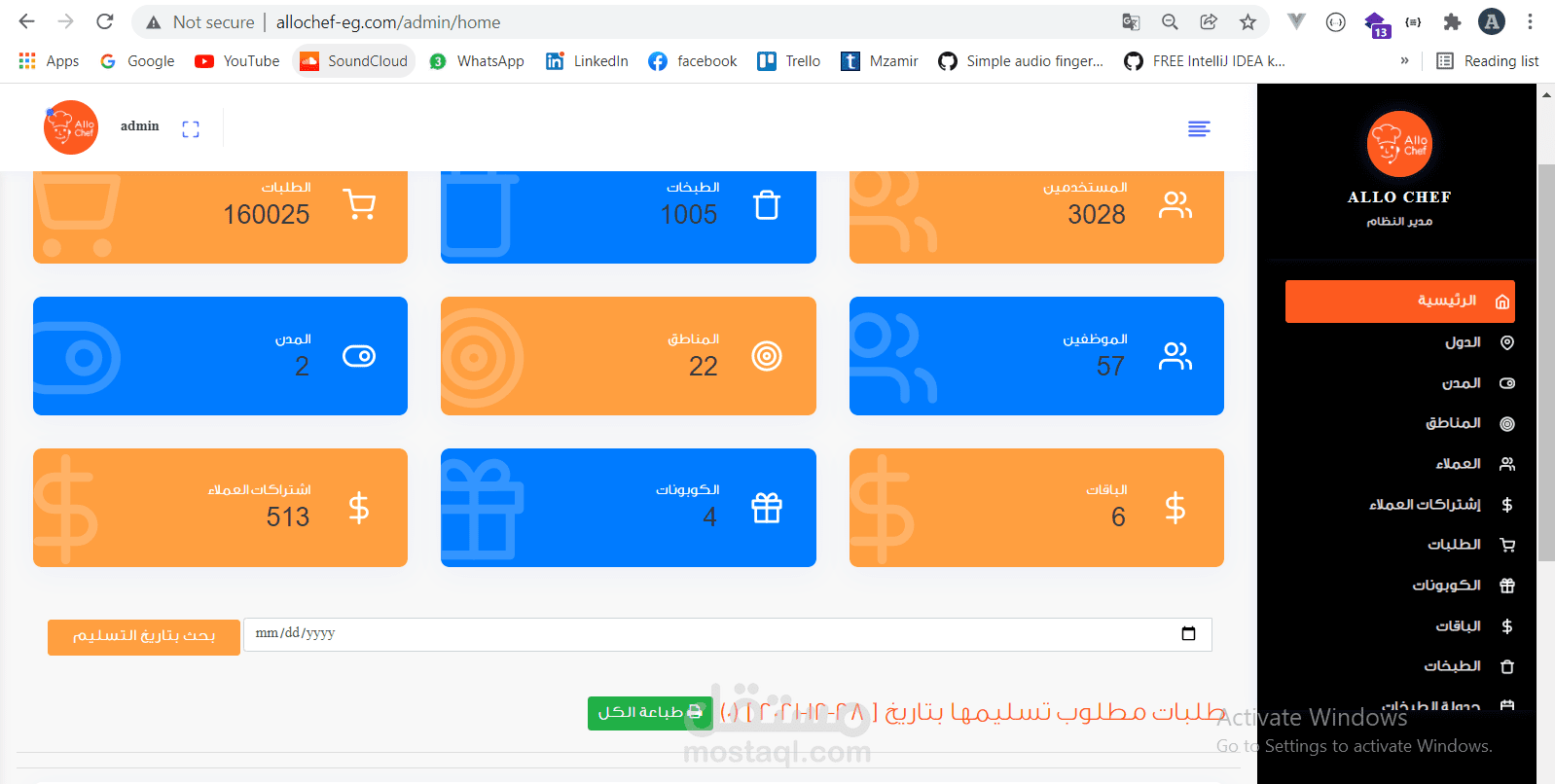Click sidebar trash icon for الطبخات
1555x784 pixels.
pos(1507,666)
